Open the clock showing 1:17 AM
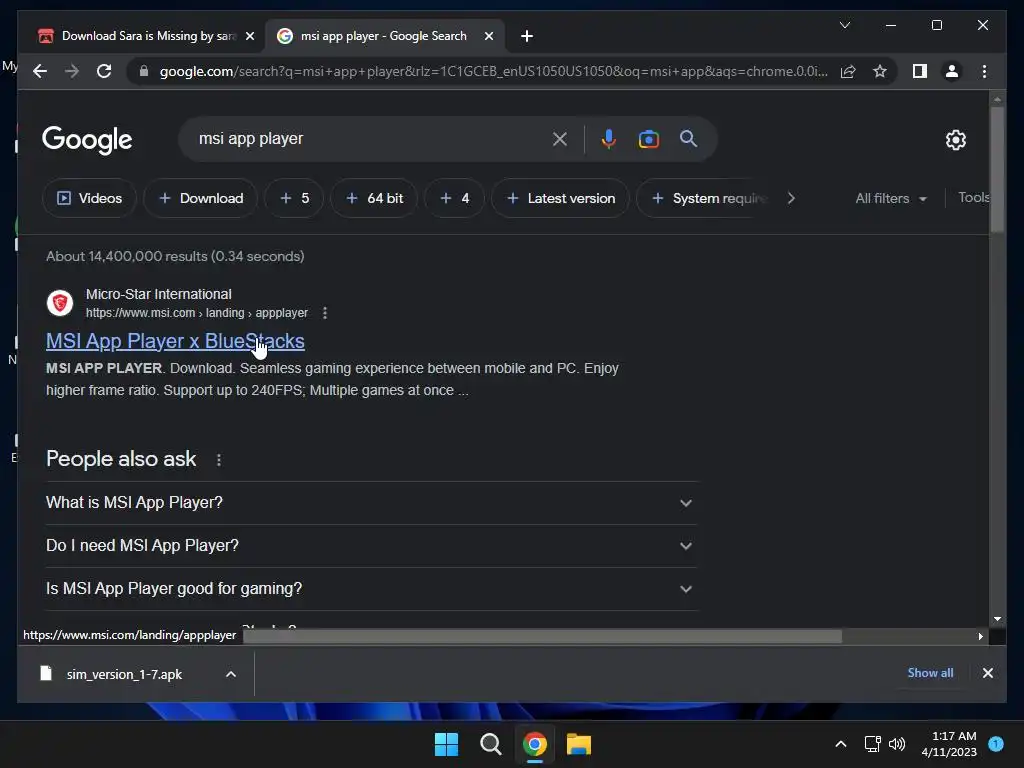This screenshot has width=1024, height=768. click(x=949, y=744)
